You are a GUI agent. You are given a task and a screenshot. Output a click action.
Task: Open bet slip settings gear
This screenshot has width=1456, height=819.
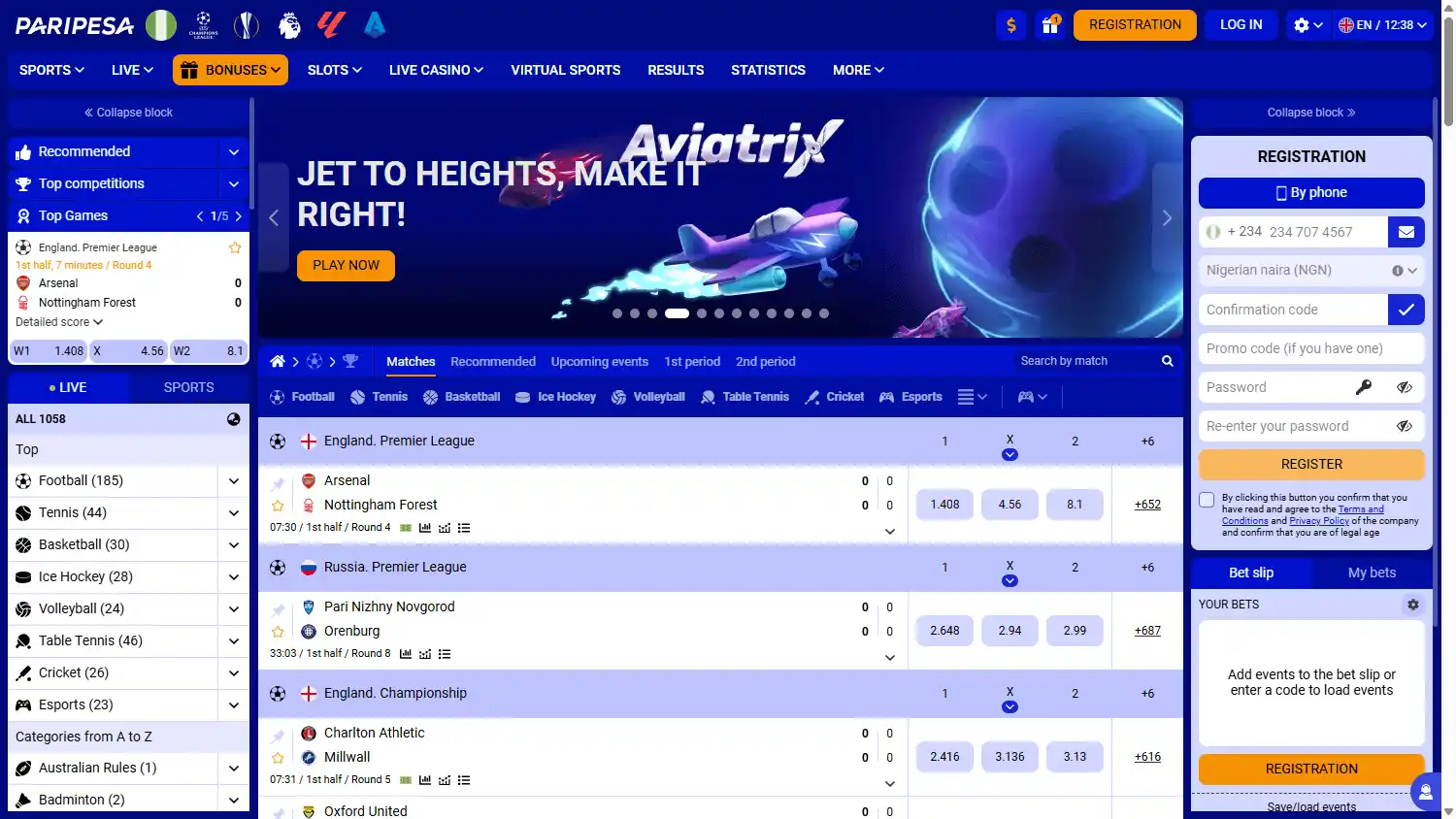pos(1413,605)
